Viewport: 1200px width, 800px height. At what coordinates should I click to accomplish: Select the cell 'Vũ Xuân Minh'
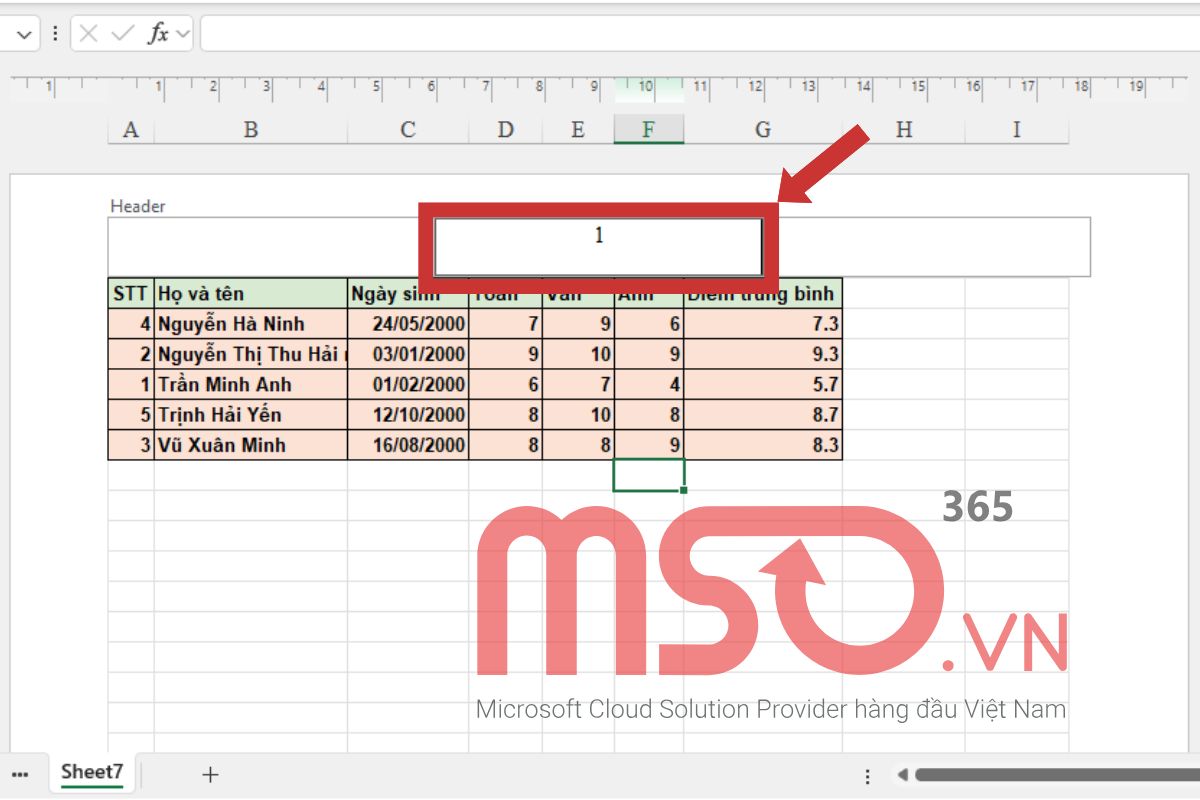coord(251,445)
